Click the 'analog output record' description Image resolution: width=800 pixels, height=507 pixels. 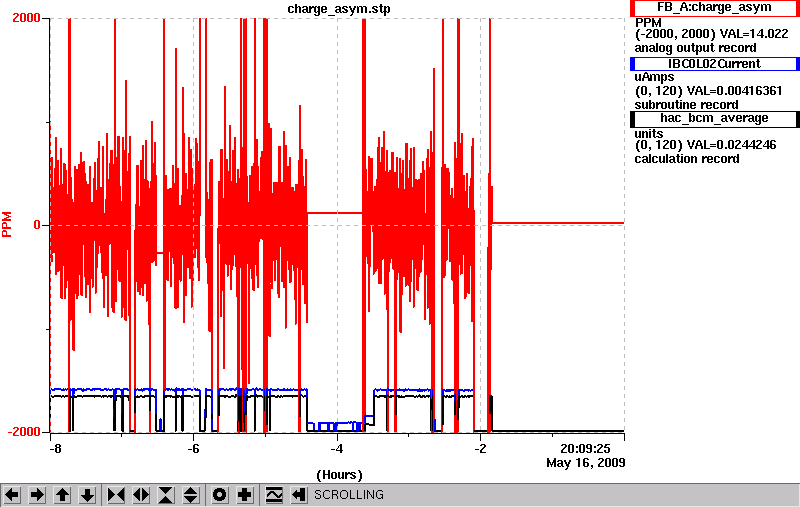[x=695, y=48]
